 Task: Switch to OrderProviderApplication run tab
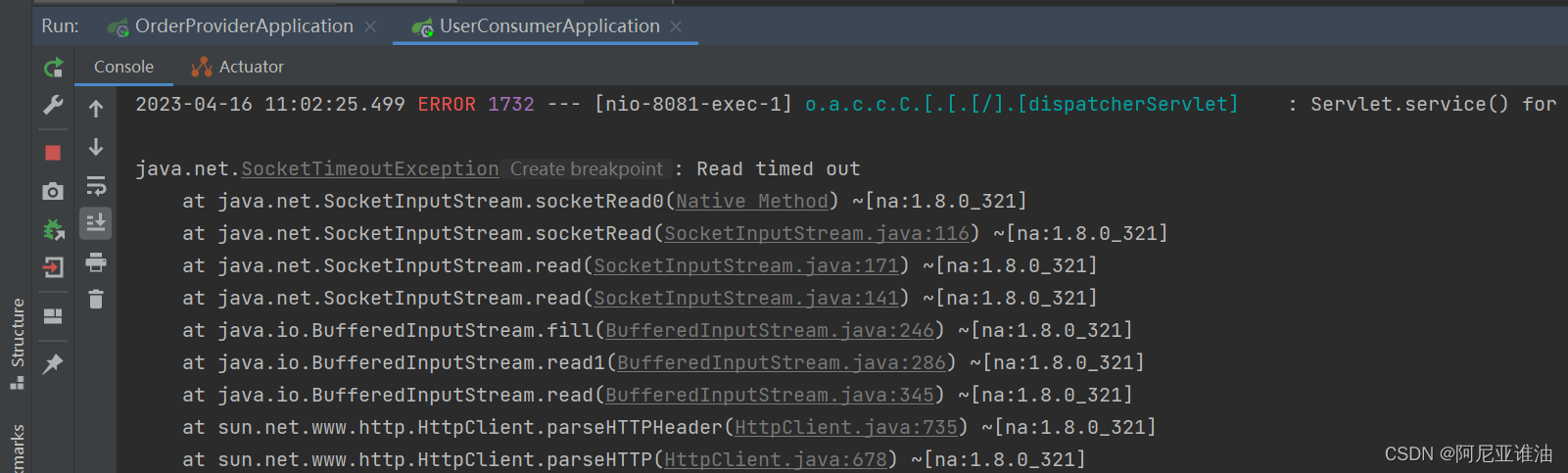(x=244, y=26)
